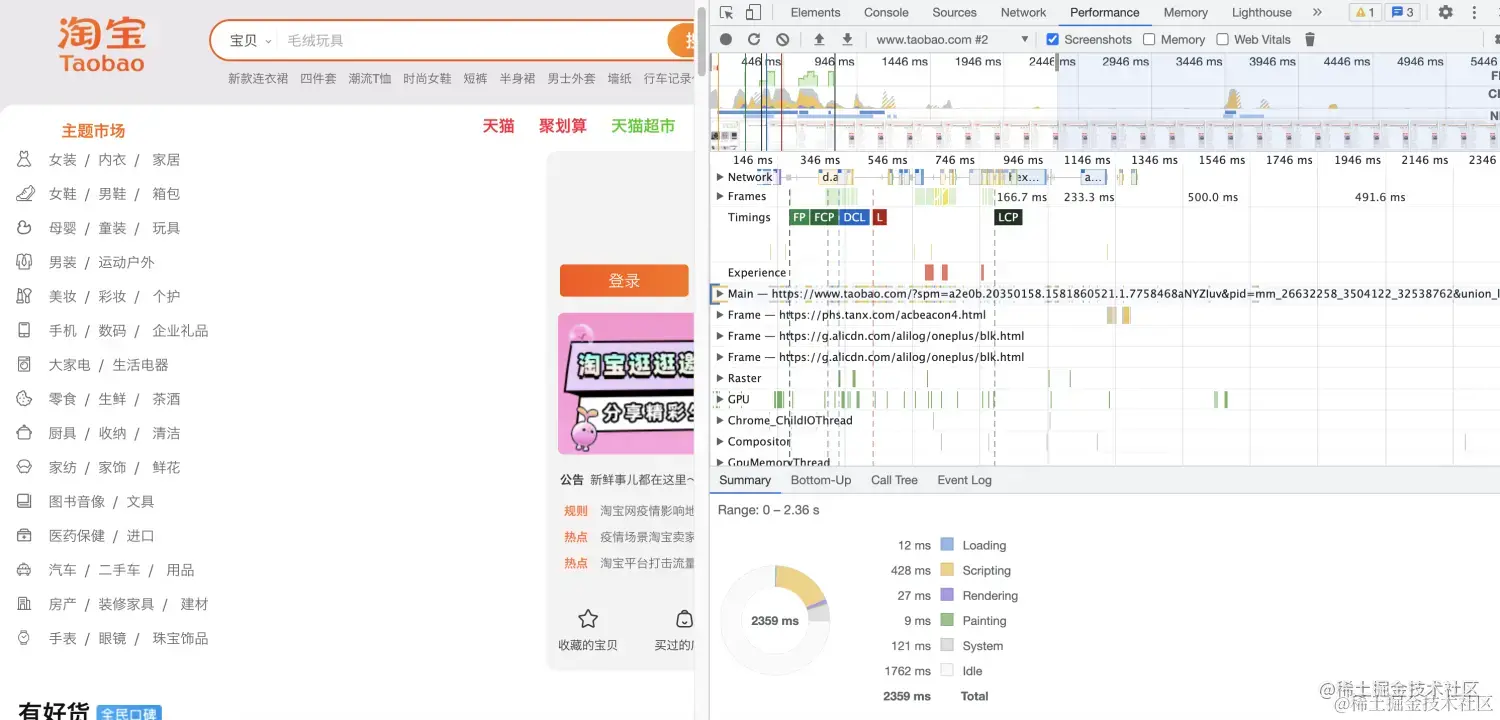Screen dimensions: 1500x720
Task: Open DevTools settings gear icon
Action: pyautogui.click(x=1445, y=12)
